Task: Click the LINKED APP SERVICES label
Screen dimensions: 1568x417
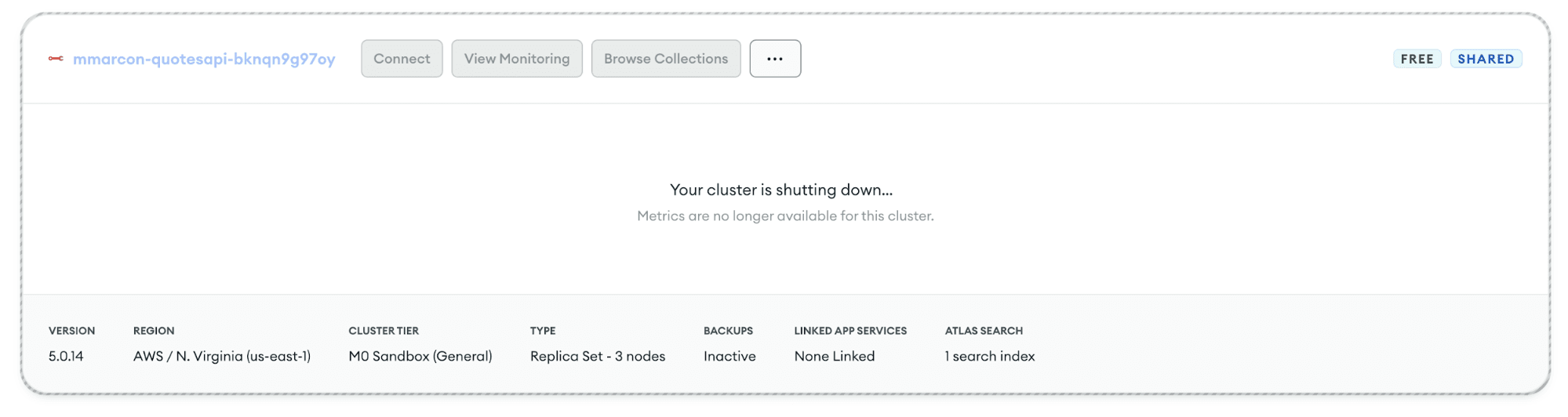Action: coord(849,331)
